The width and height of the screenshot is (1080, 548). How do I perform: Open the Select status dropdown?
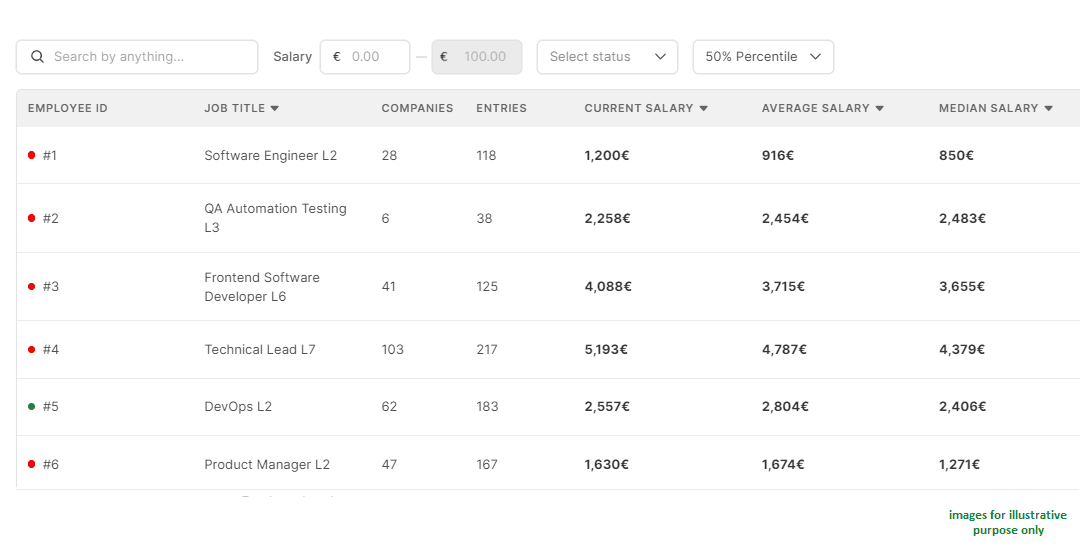[607, 57]
